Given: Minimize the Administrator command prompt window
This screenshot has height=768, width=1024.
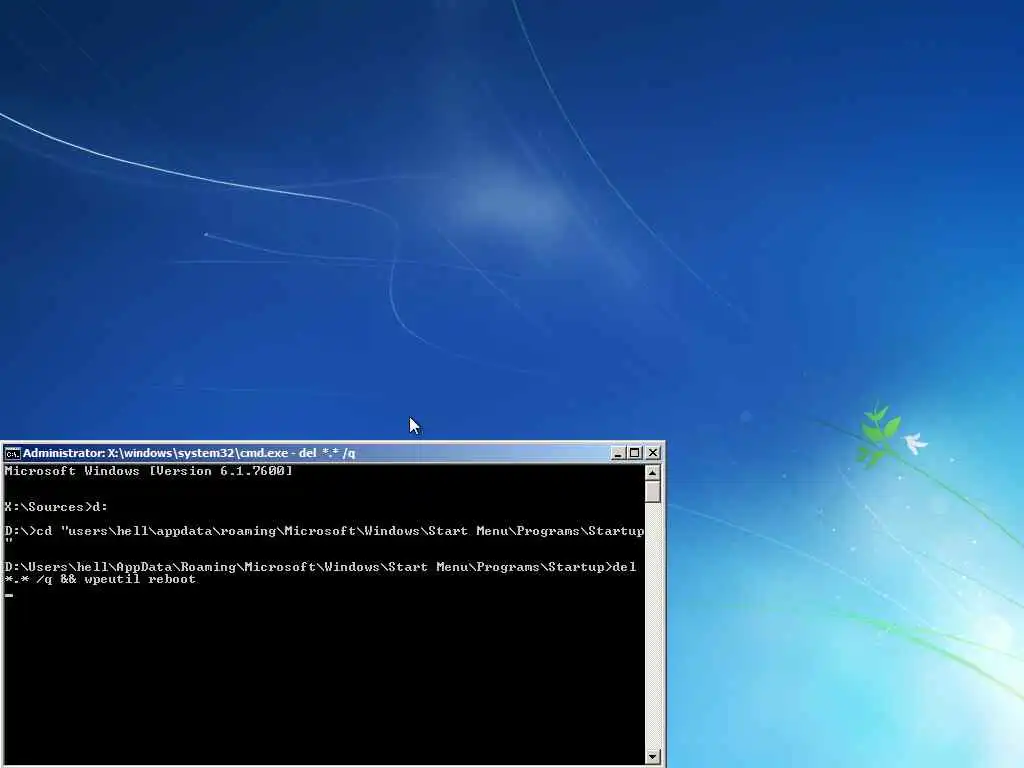Looking at the screenshot, I should point(618,453).
